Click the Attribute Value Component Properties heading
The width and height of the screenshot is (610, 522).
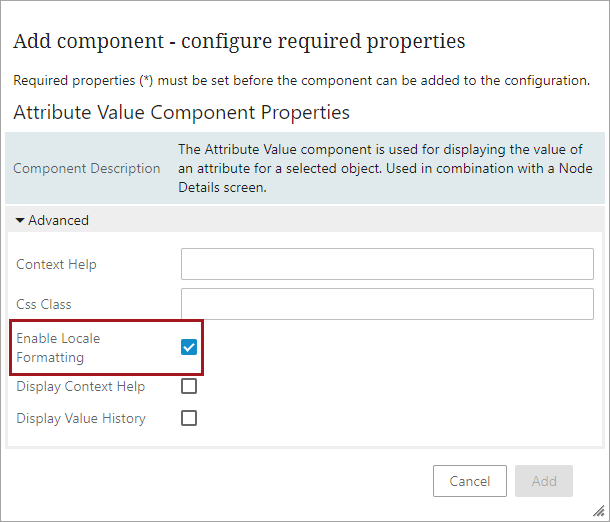[x=181, y=113]
